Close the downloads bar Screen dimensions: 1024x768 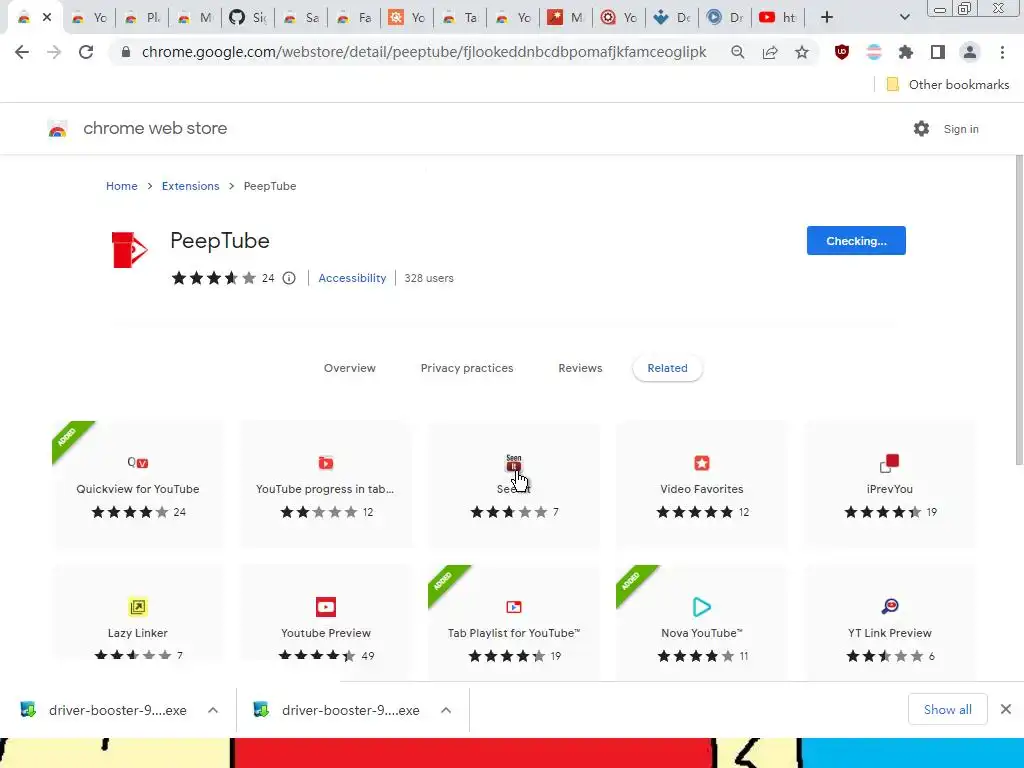coord(1006,709)
